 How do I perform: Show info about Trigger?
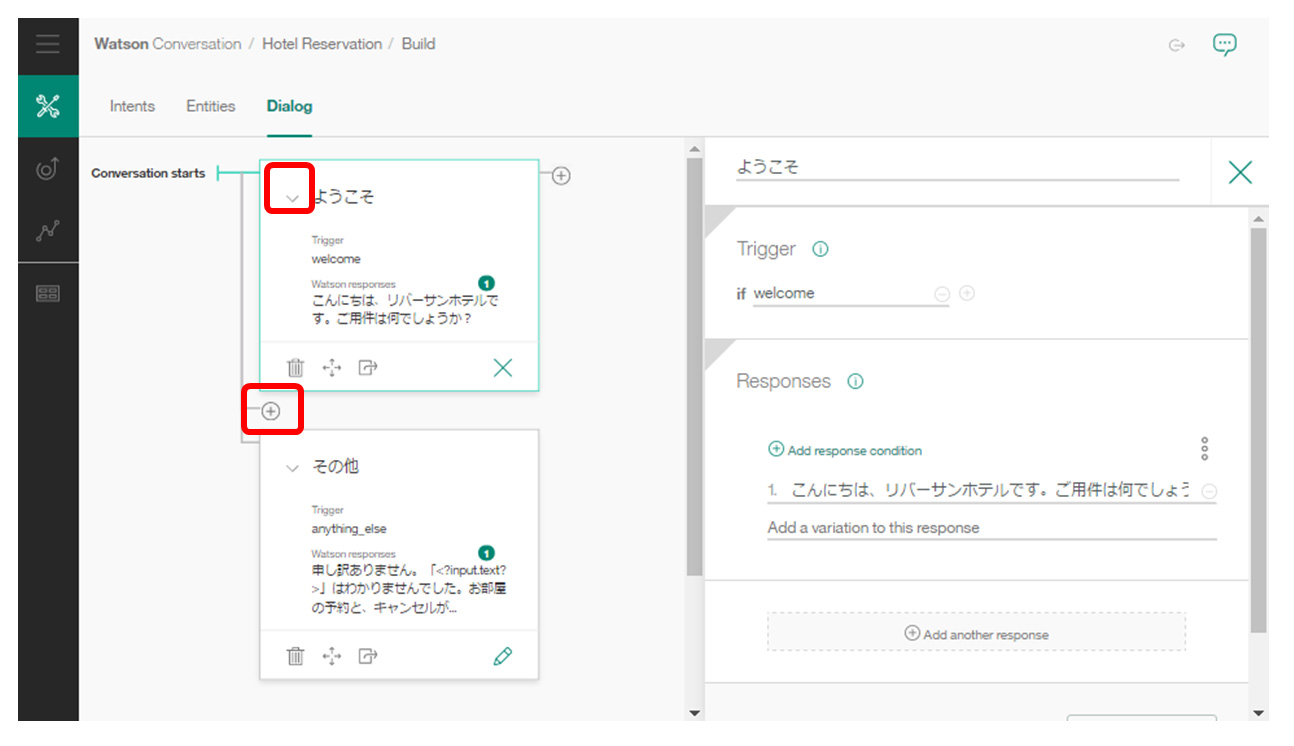click(820, 250)
